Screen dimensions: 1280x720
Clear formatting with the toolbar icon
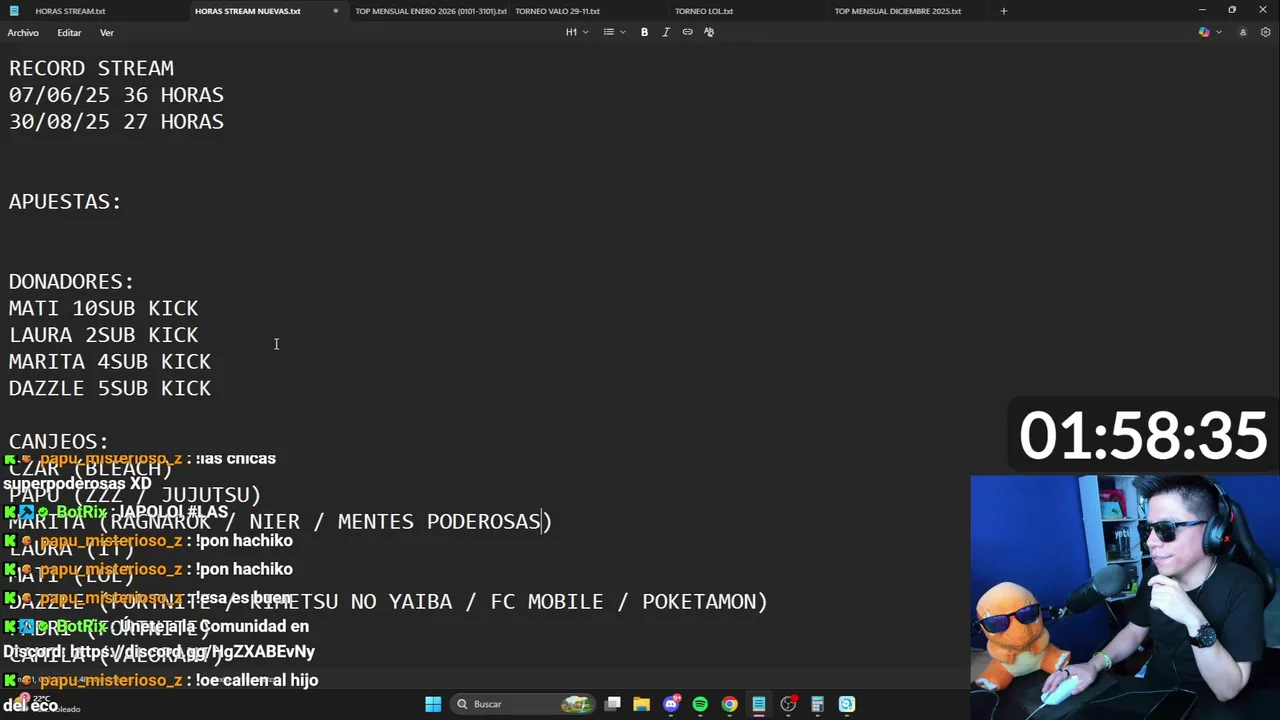coord(709,32)
